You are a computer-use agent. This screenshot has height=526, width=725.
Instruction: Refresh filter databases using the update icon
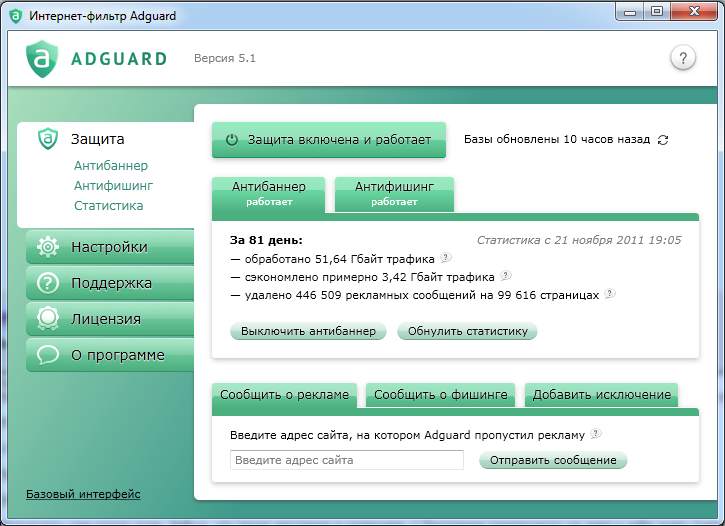pos(663,140)
